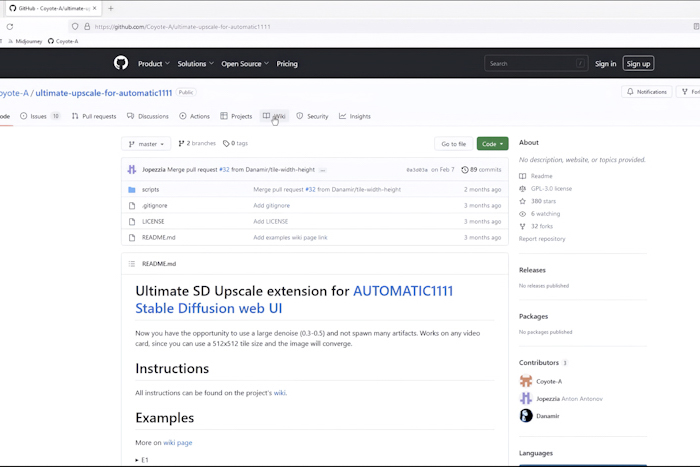Click the "Add .gitignore" commit message
The image size is (700, 467).
[x=271, y=205]
